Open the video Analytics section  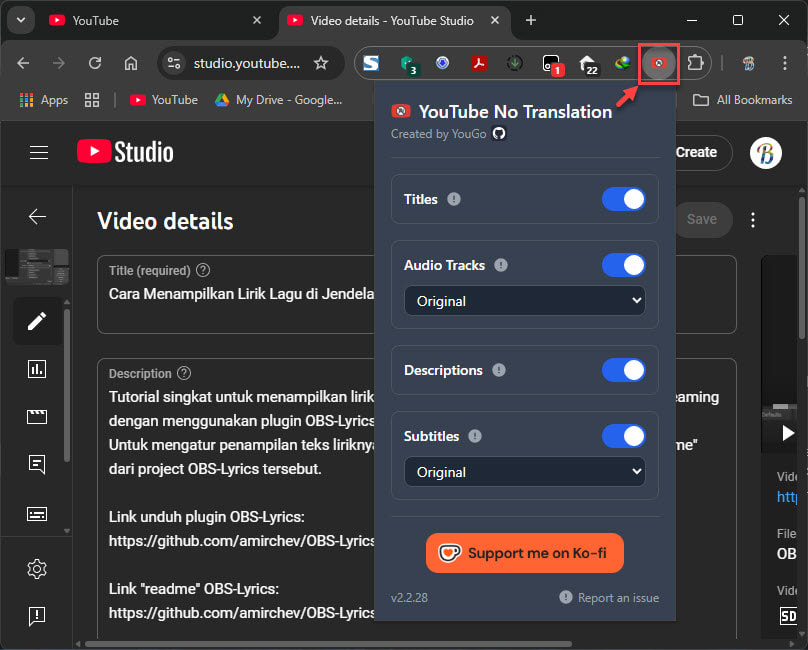point(37,369)
